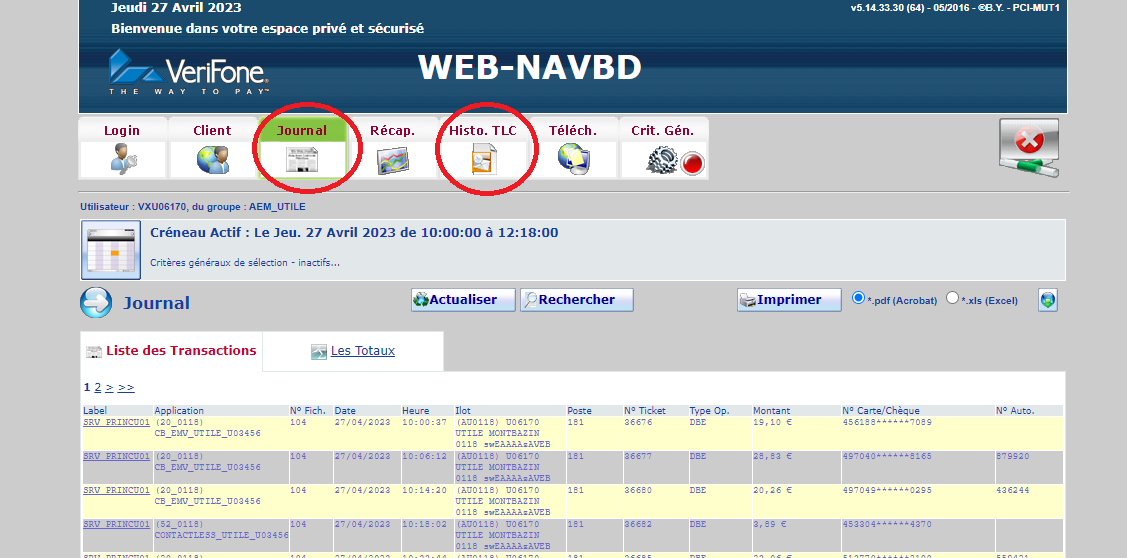
Task: Open the Histo. TLC document icon
Action: tap(483, 160)
